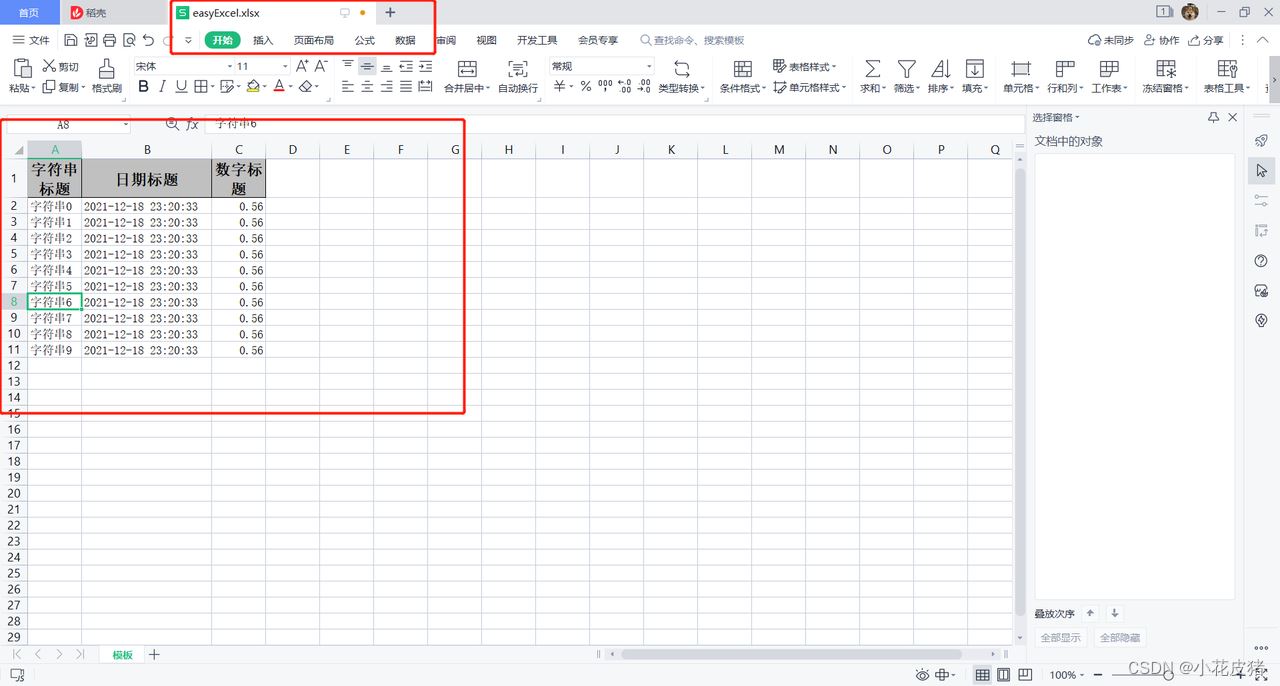Click the font color A swatch
The height and width of the screenshot is (686, 1280).
(x=279, y=87)
